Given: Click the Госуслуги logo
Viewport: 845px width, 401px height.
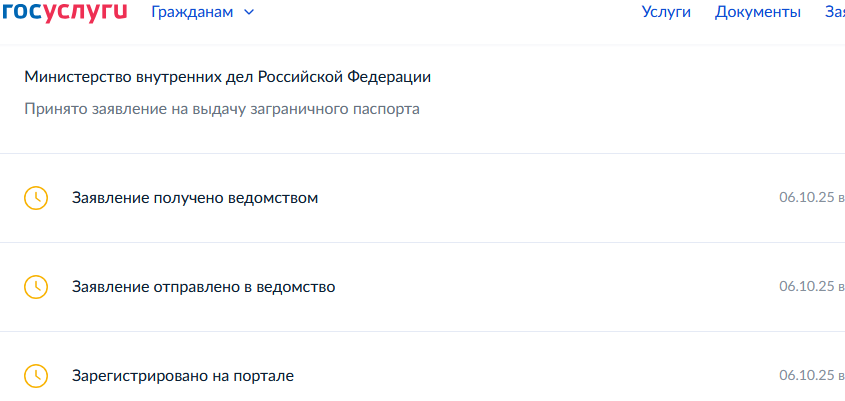Looking at the screenshot, I should tap(64, 12).
